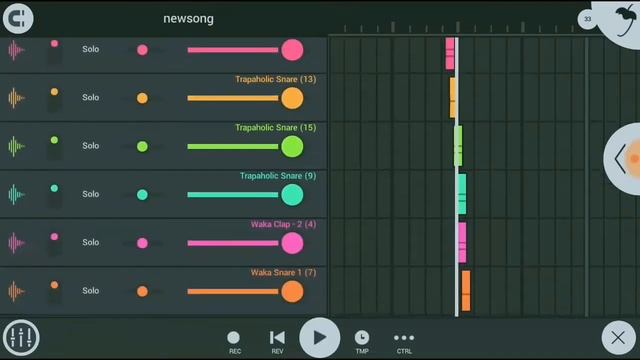This screenshot has height=360, width=640.
Task: Solo the Trapaholic Snare (13) track
Action: [x=91, y=97]
